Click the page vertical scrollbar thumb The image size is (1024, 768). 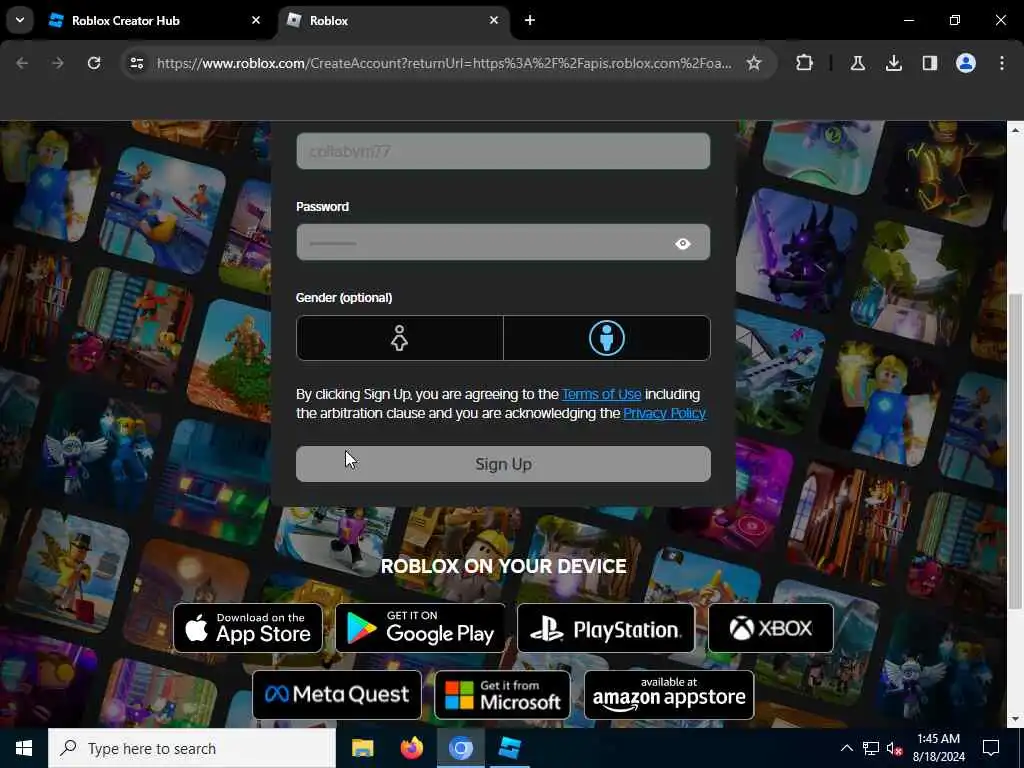pos(1015,451)
